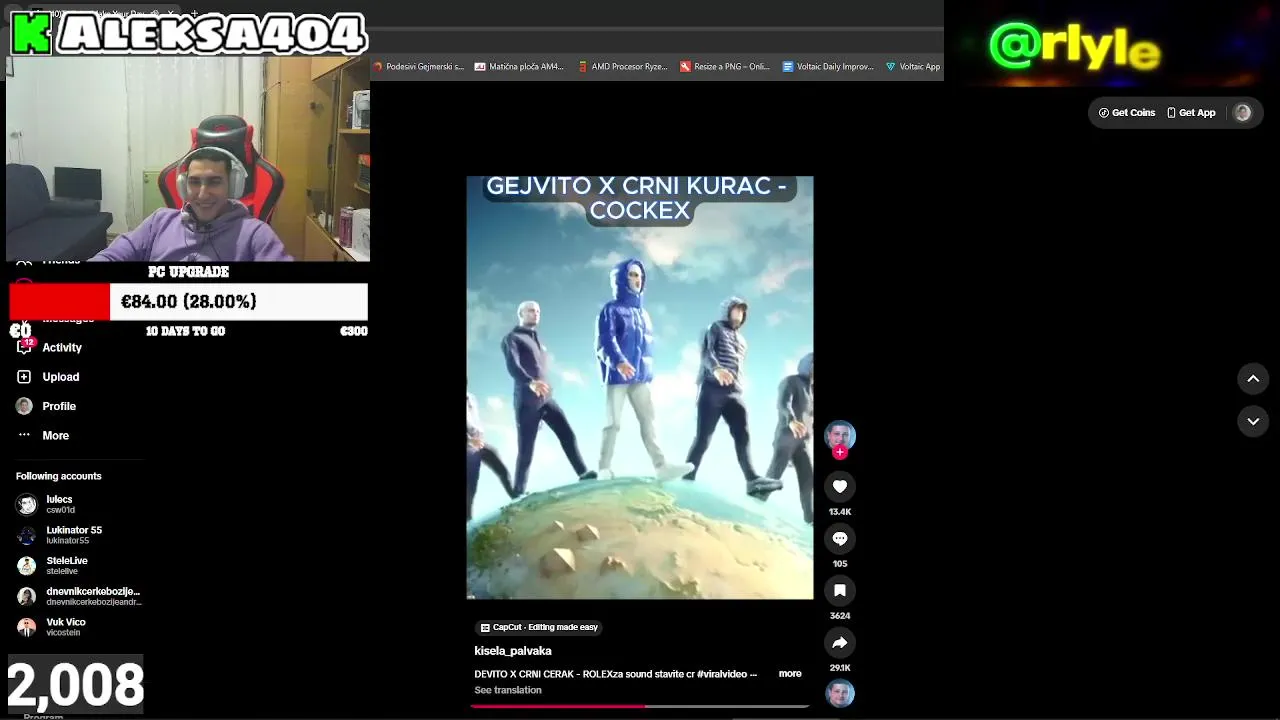The width and height of the screenshot is (1280, 720).
Task: Go to previous video with up arrow
Action: [x=1253, y=379]
